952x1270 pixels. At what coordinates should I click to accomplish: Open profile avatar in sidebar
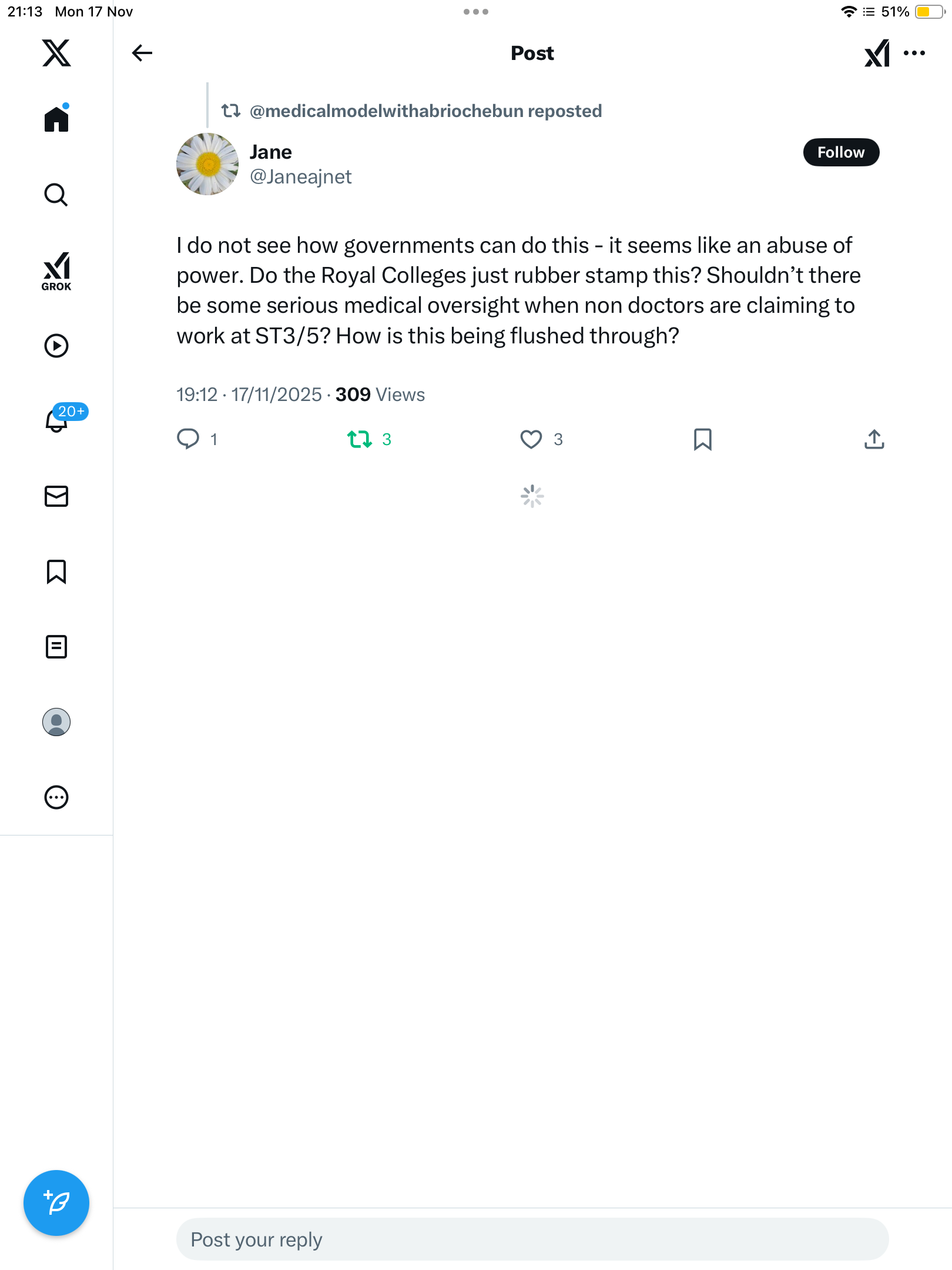pyautogui.click(x=56, y=722)
